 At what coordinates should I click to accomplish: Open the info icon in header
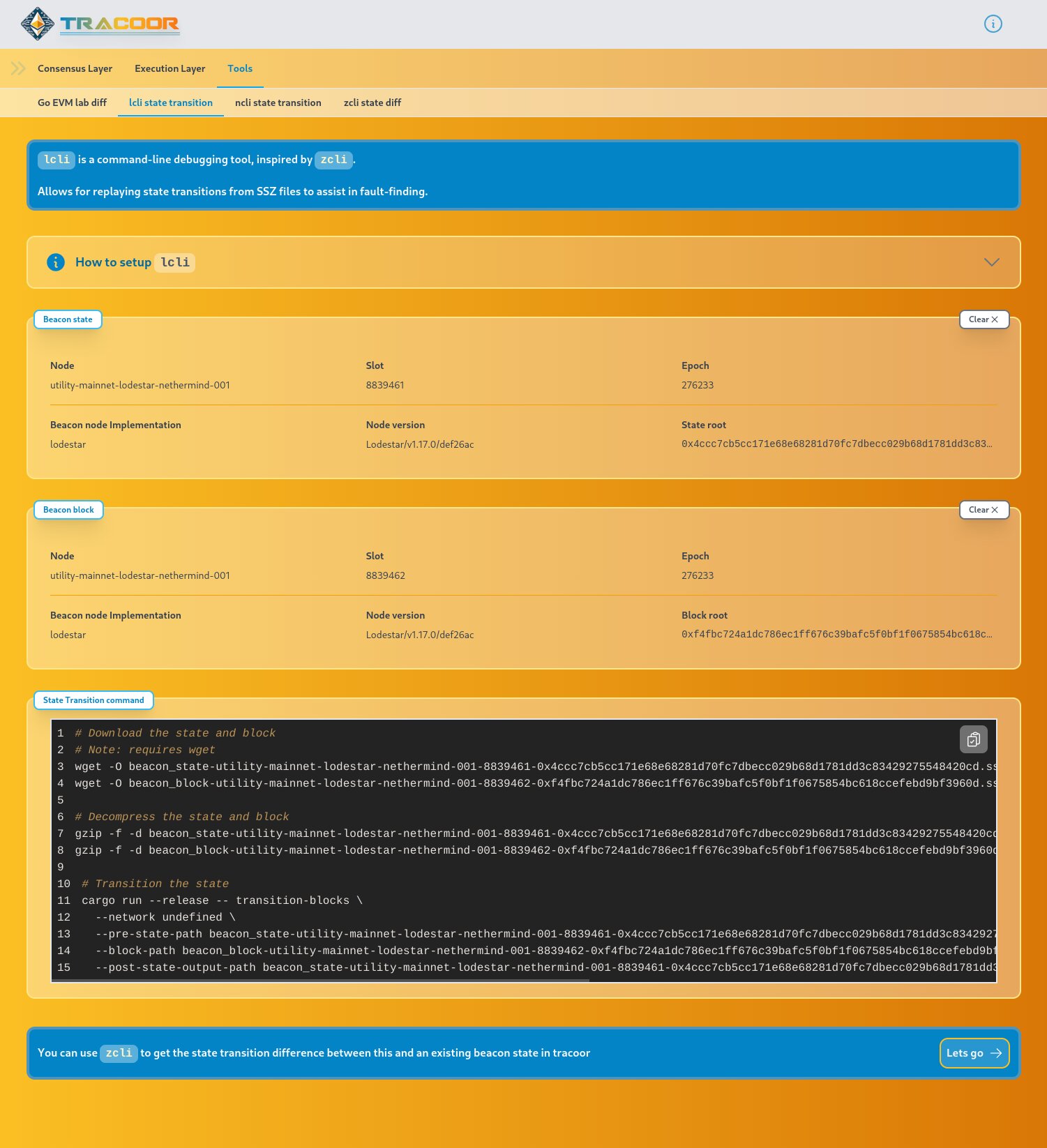[993, 24]
